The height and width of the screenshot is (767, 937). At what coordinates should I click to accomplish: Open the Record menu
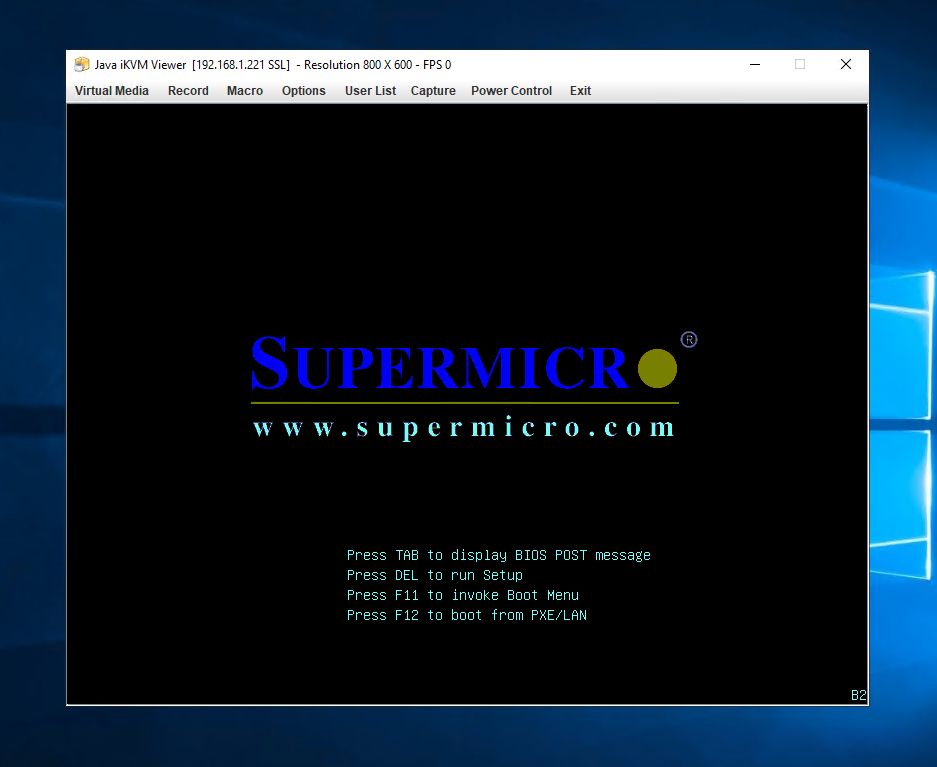[x=188, y=91]
